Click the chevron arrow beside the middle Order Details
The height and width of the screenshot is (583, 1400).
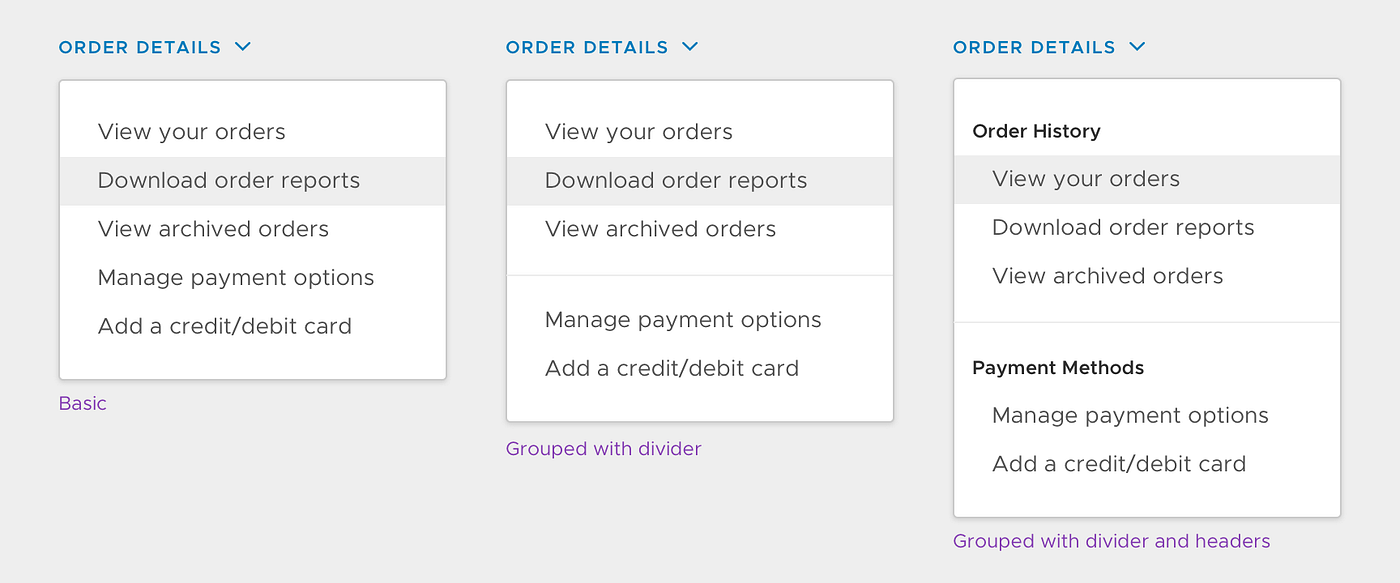(690, 46)
